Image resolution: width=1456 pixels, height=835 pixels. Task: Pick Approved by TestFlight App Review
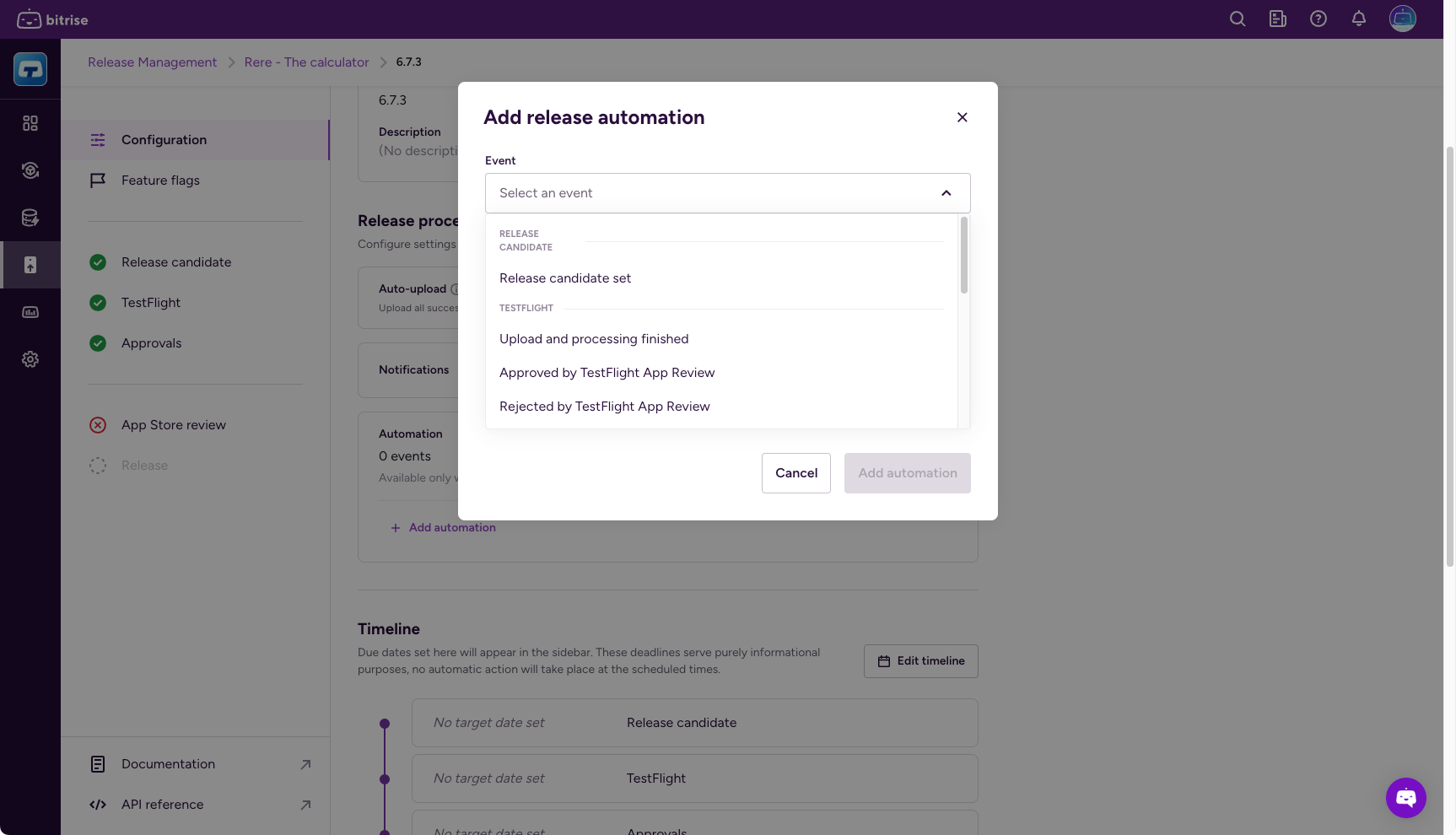coord(607,373)
